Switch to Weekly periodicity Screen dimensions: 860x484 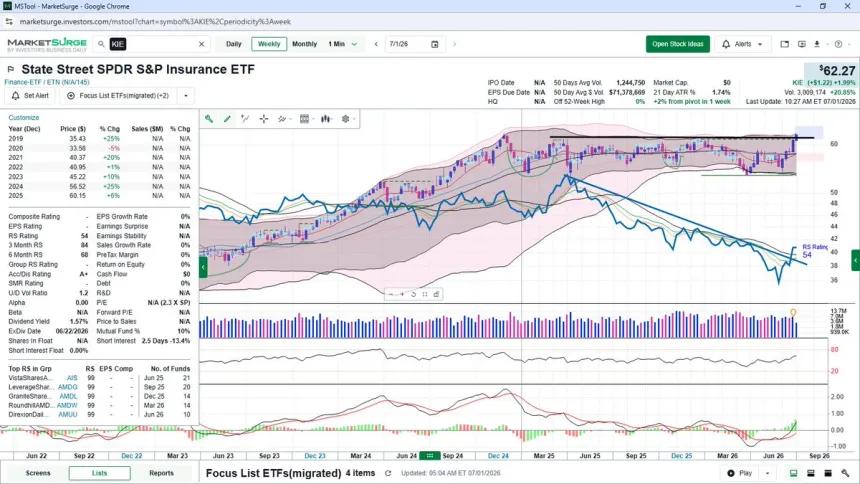click(269, 44)
